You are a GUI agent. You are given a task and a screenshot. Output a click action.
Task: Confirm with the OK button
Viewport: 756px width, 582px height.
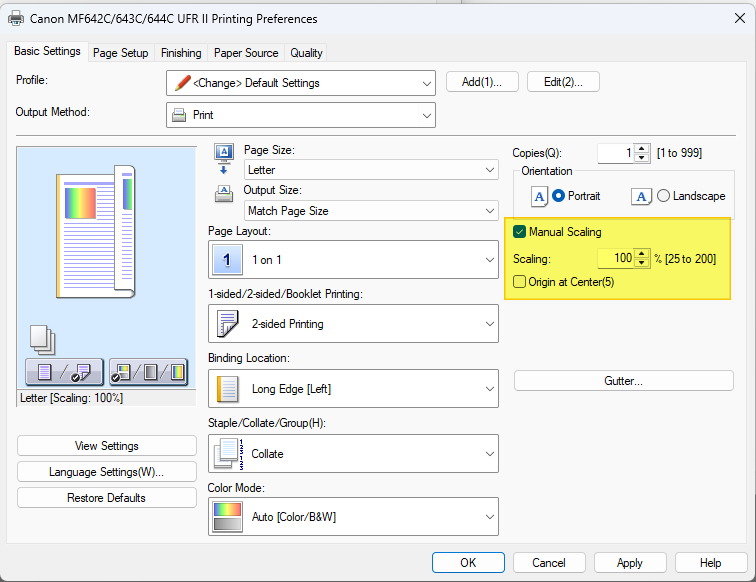(x=468, y=563)
